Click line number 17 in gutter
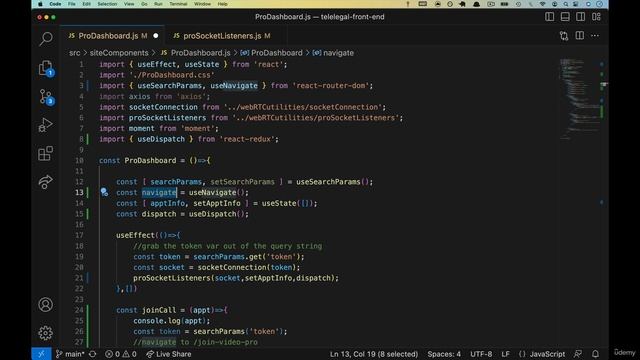The image size is (640, 360). pyautogui.click(x=79, y=235)
